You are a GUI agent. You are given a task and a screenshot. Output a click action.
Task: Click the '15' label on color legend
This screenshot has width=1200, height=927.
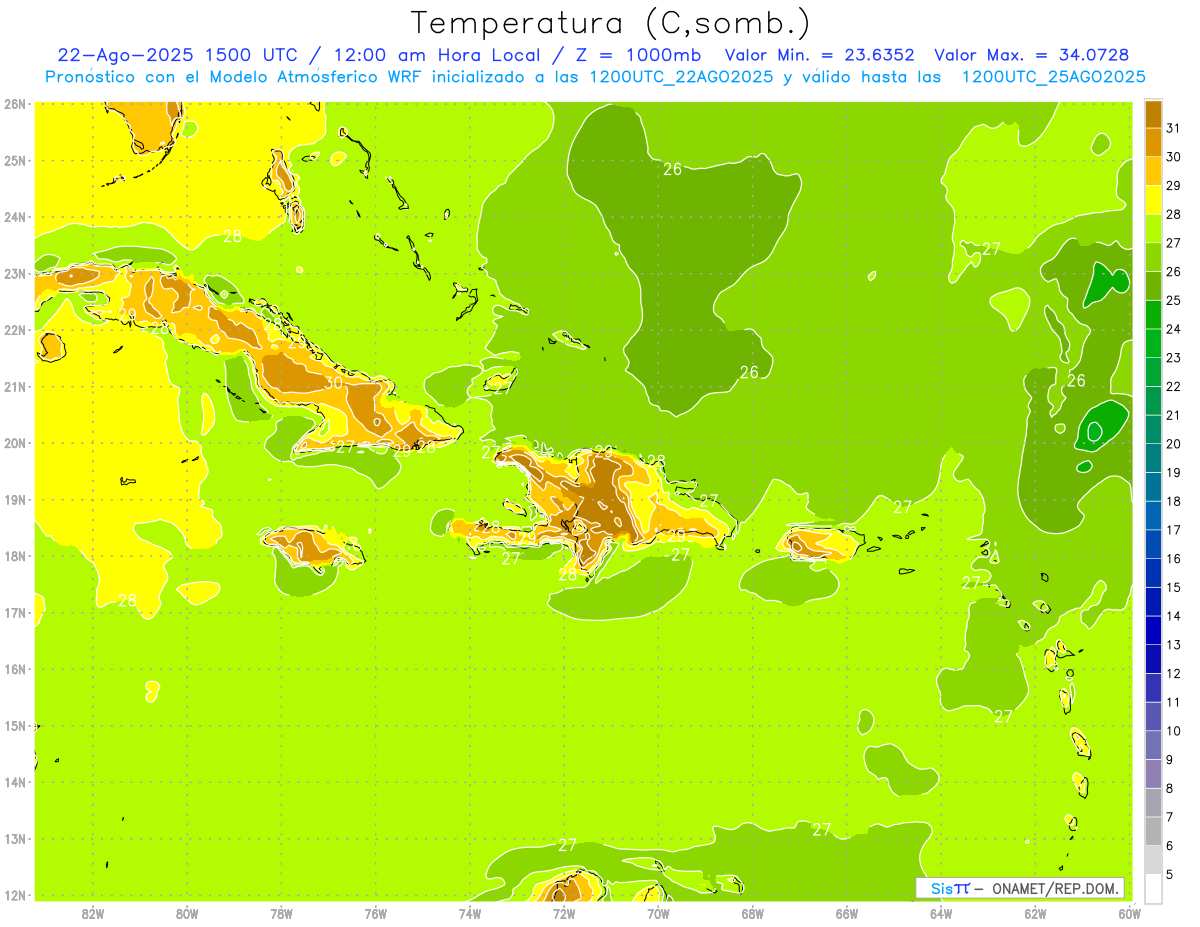click(1173, 587)
